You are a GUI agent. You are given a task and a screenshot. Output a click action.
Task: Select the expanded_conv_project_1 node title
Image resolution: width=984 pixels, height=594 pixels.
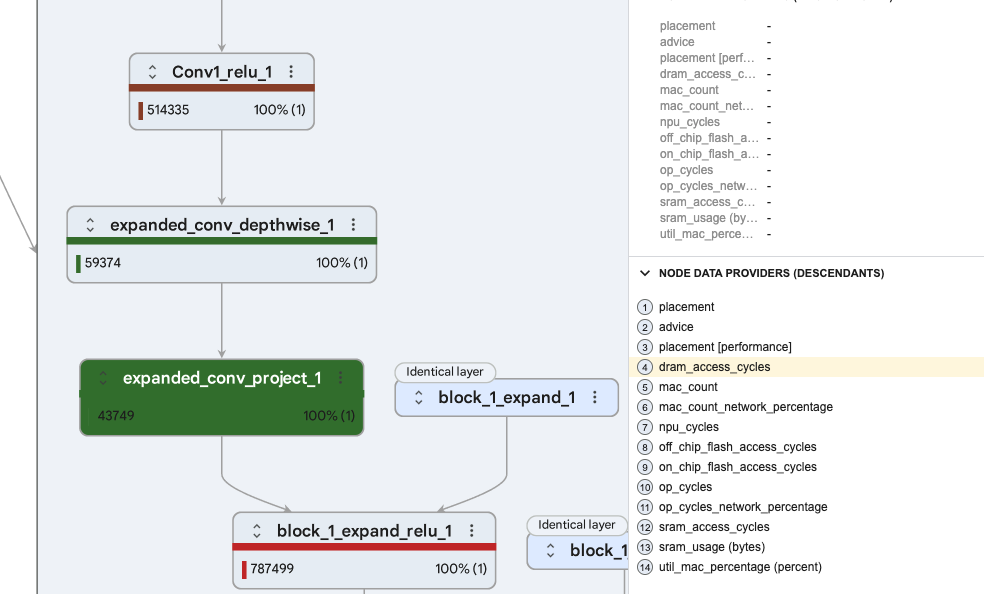point(222,378)
